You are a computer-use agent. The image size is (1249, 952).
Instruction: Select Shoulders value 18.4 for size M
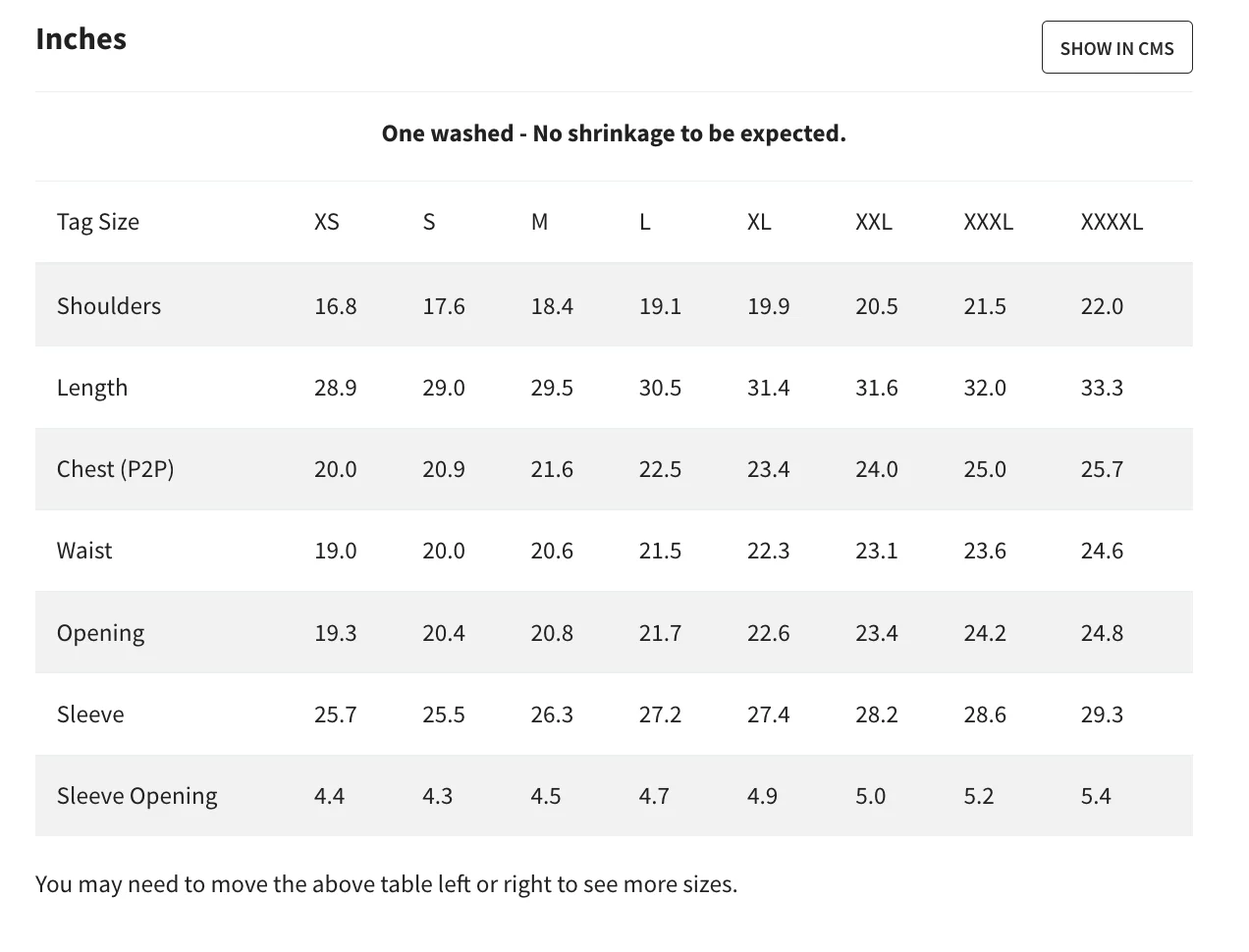coord(552,306)
